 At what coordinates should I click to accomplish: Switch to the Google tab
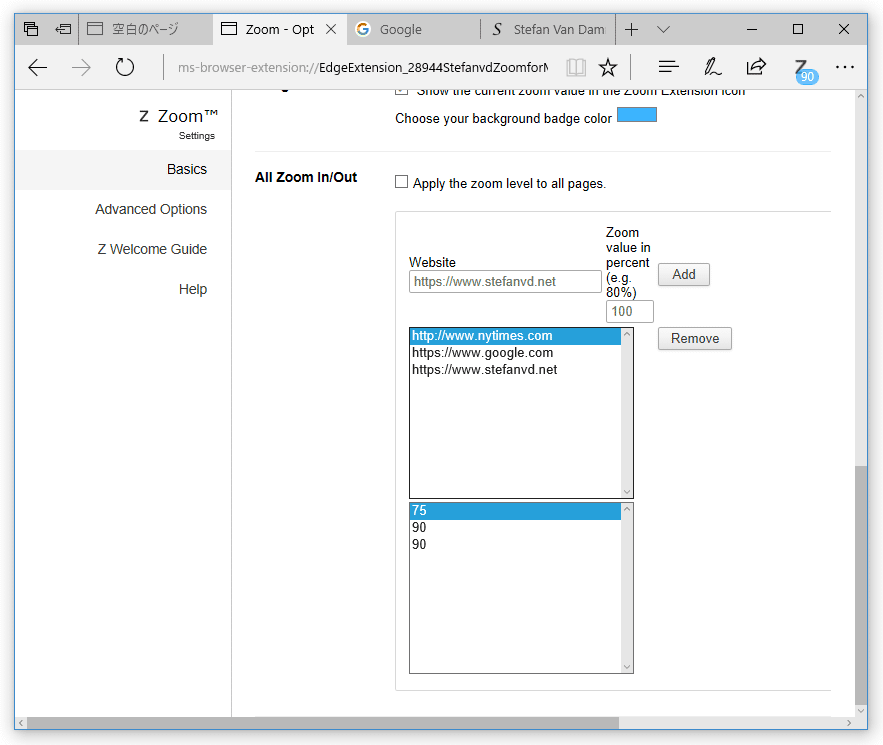point(414,29)
